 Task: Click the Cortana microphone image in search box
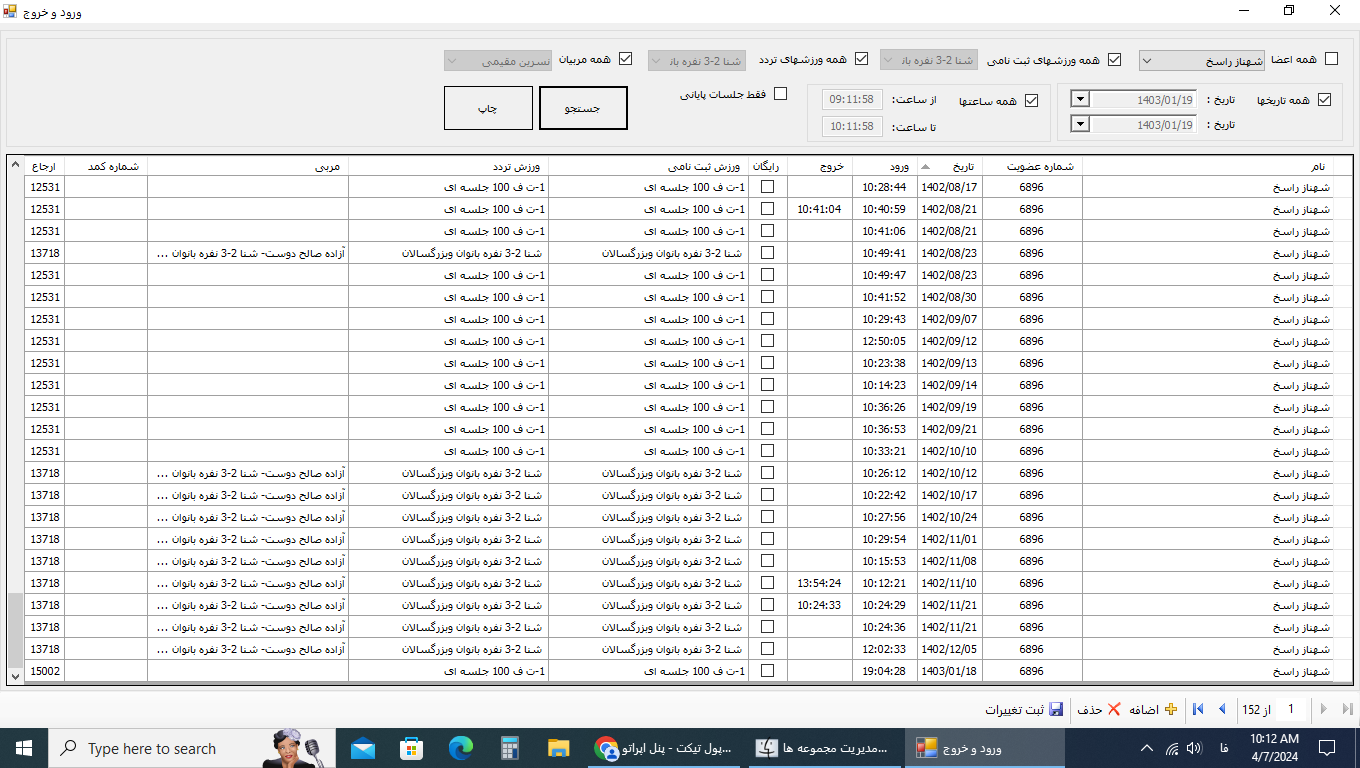point(295,748)
